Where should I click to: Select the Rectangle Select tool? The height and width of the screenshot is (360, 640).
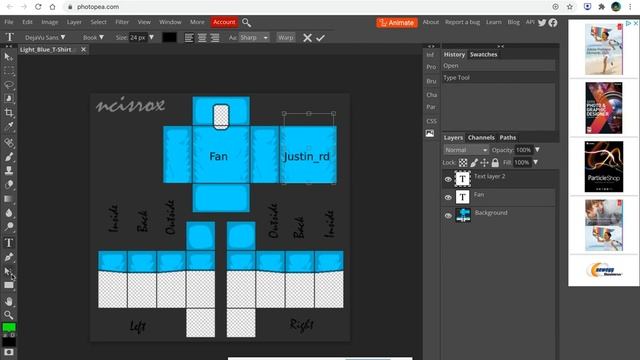(9, 71)
